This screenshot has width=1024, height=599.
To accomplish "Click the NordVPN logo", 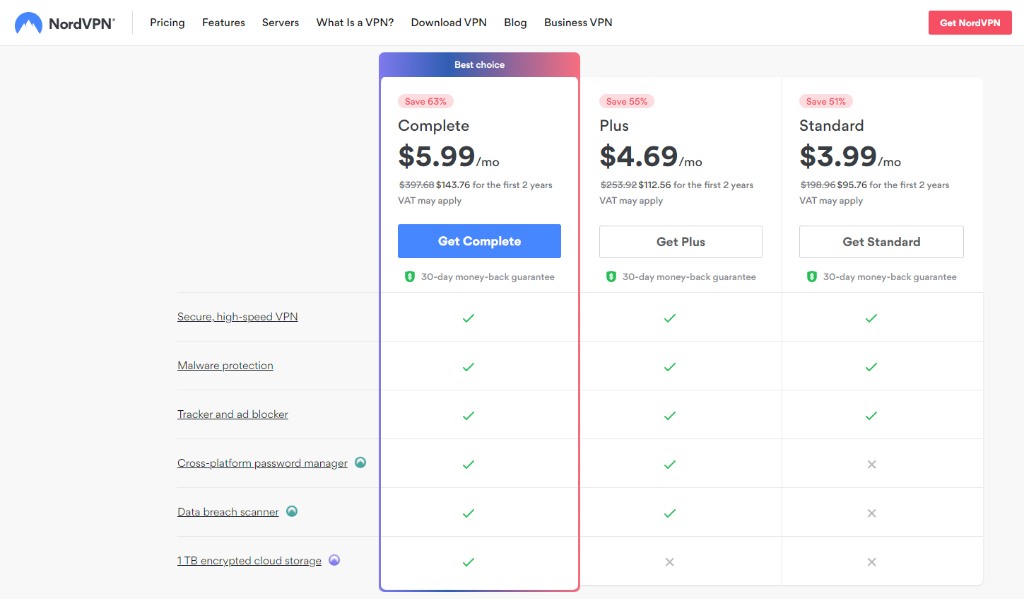I will click(x=65, y=23).
